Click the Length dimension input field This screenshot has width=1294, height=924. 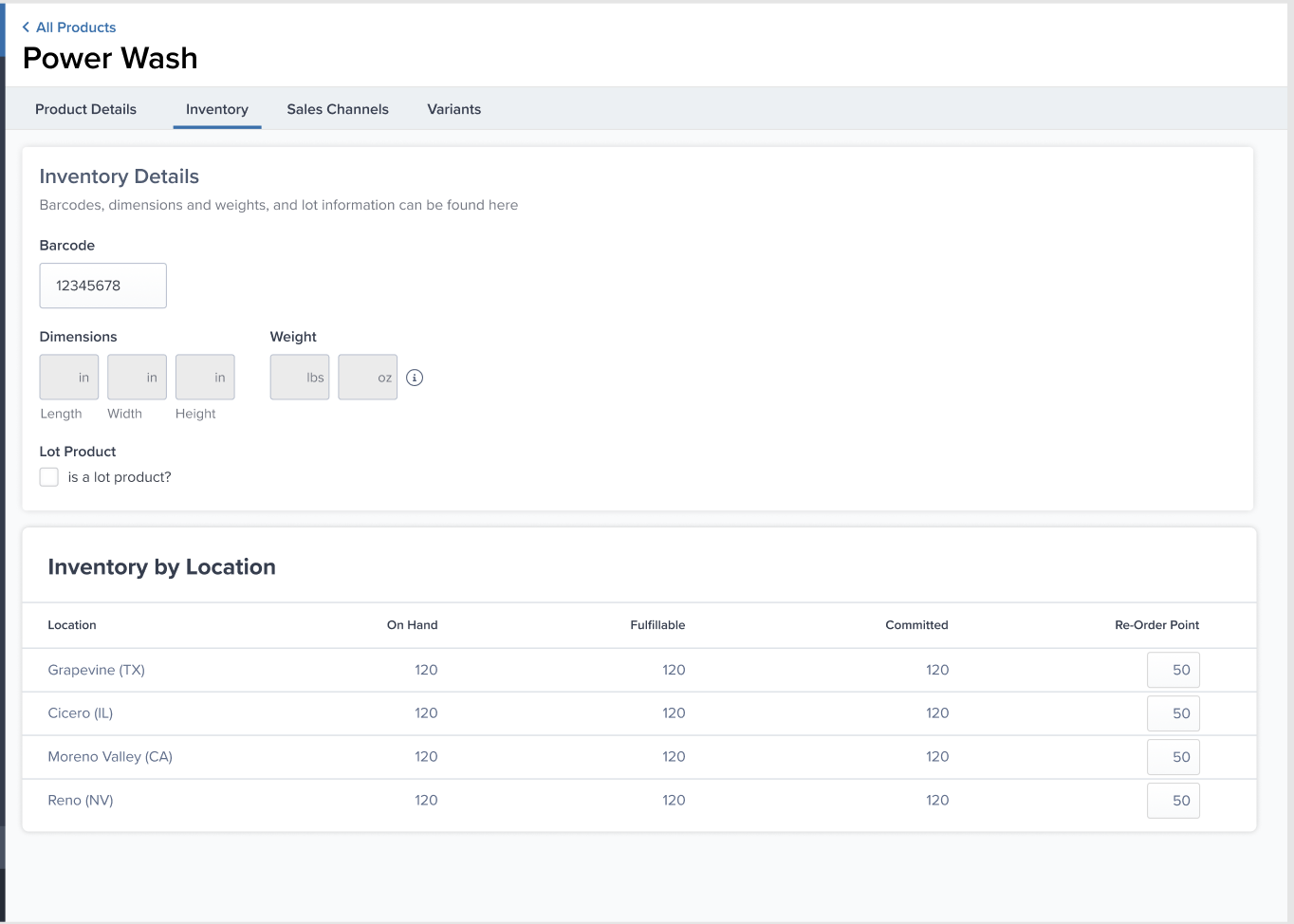[68, 377]
